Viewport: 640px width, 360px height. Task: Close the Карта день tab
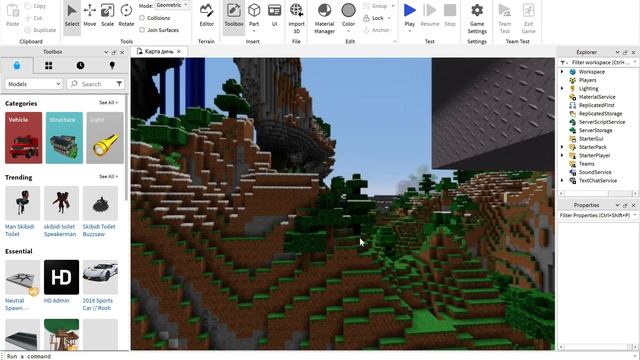179,51
